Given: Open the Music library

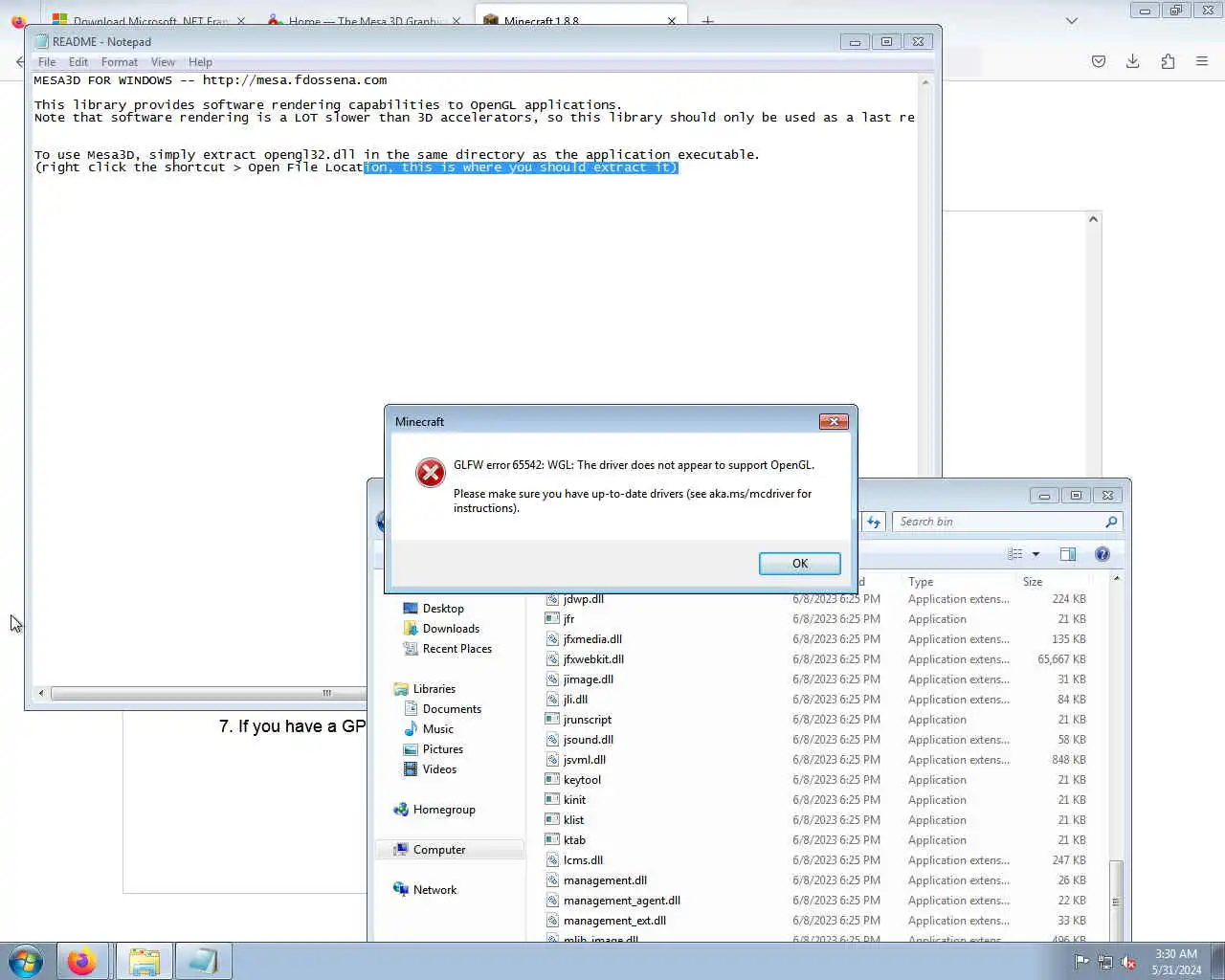Looking at the screenshot, I should tap(437, 729).
